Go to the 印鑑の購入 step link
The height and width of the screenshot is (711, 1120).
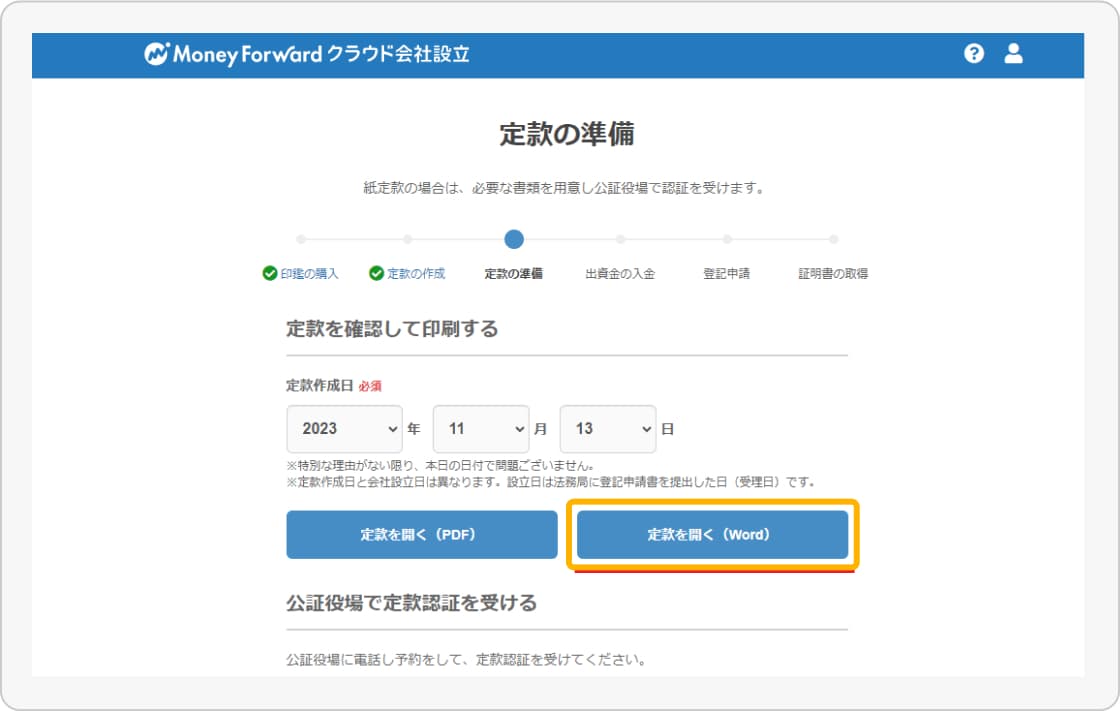point(309,273)
